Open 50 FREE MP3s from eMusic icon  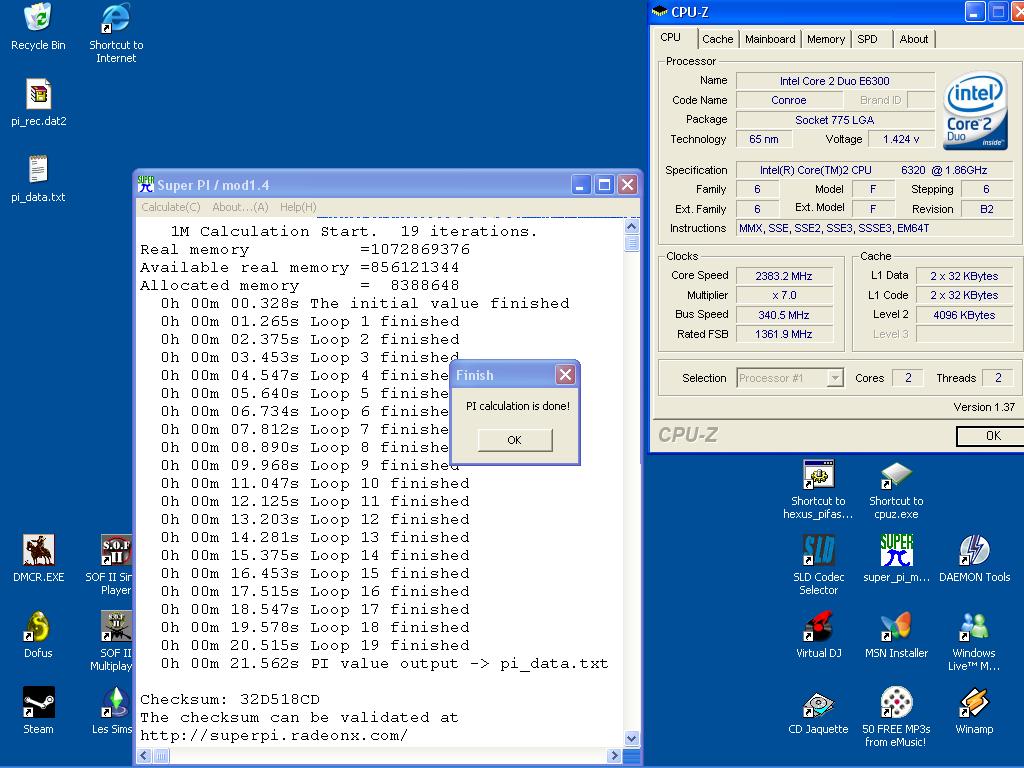point(896,717)
